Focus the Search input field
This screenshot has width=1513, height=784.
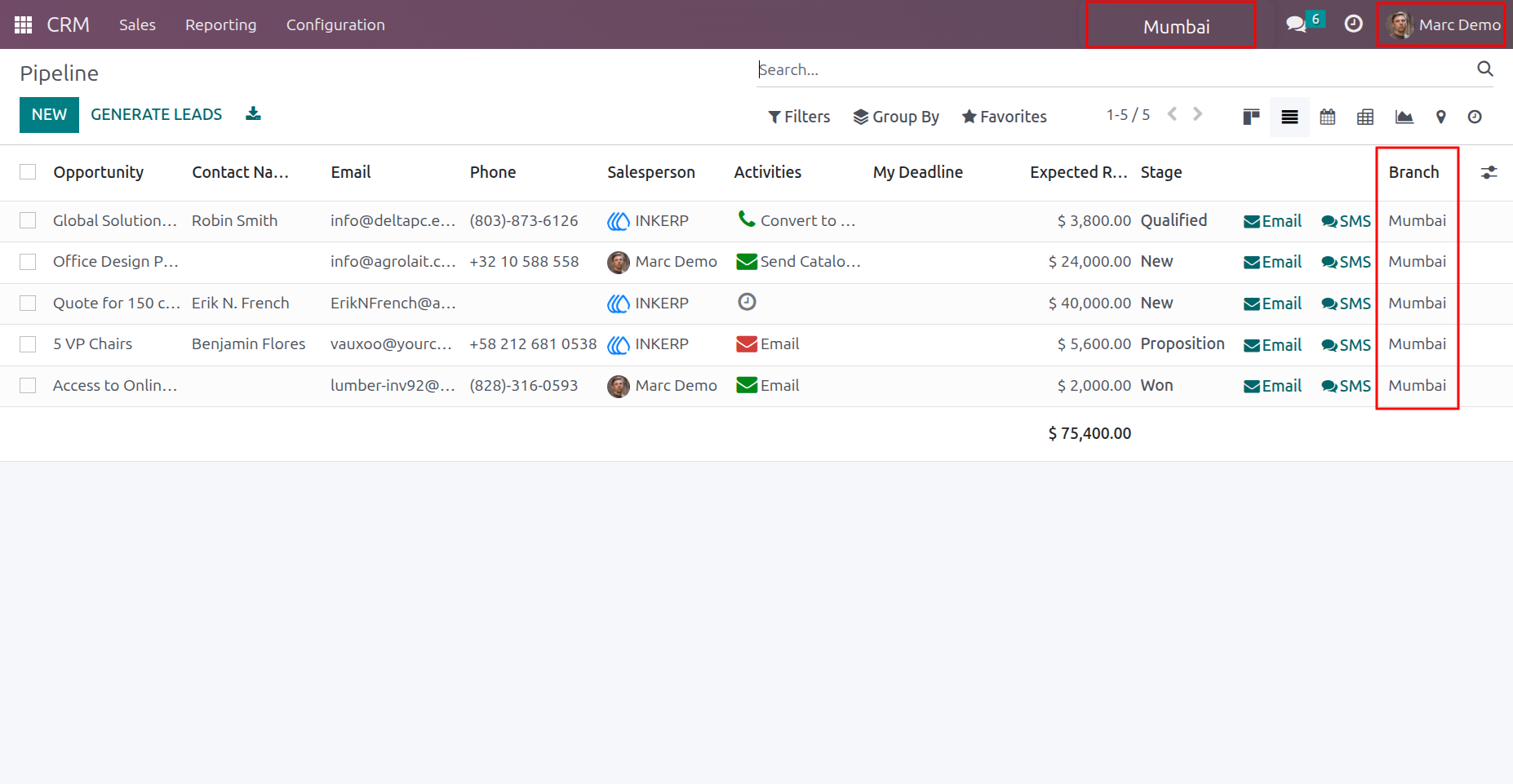1114,69
